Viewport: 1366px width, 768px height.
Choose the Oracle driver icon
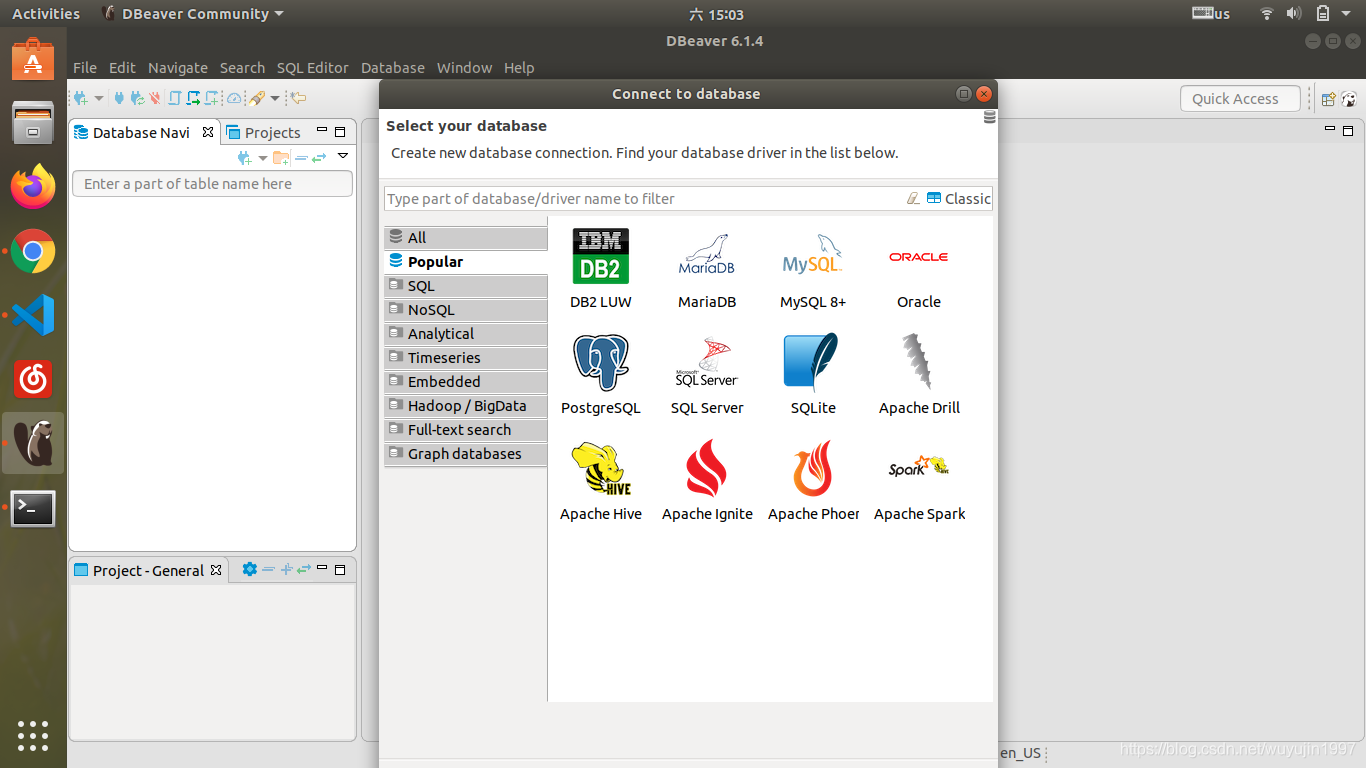[x=919, y=257]
